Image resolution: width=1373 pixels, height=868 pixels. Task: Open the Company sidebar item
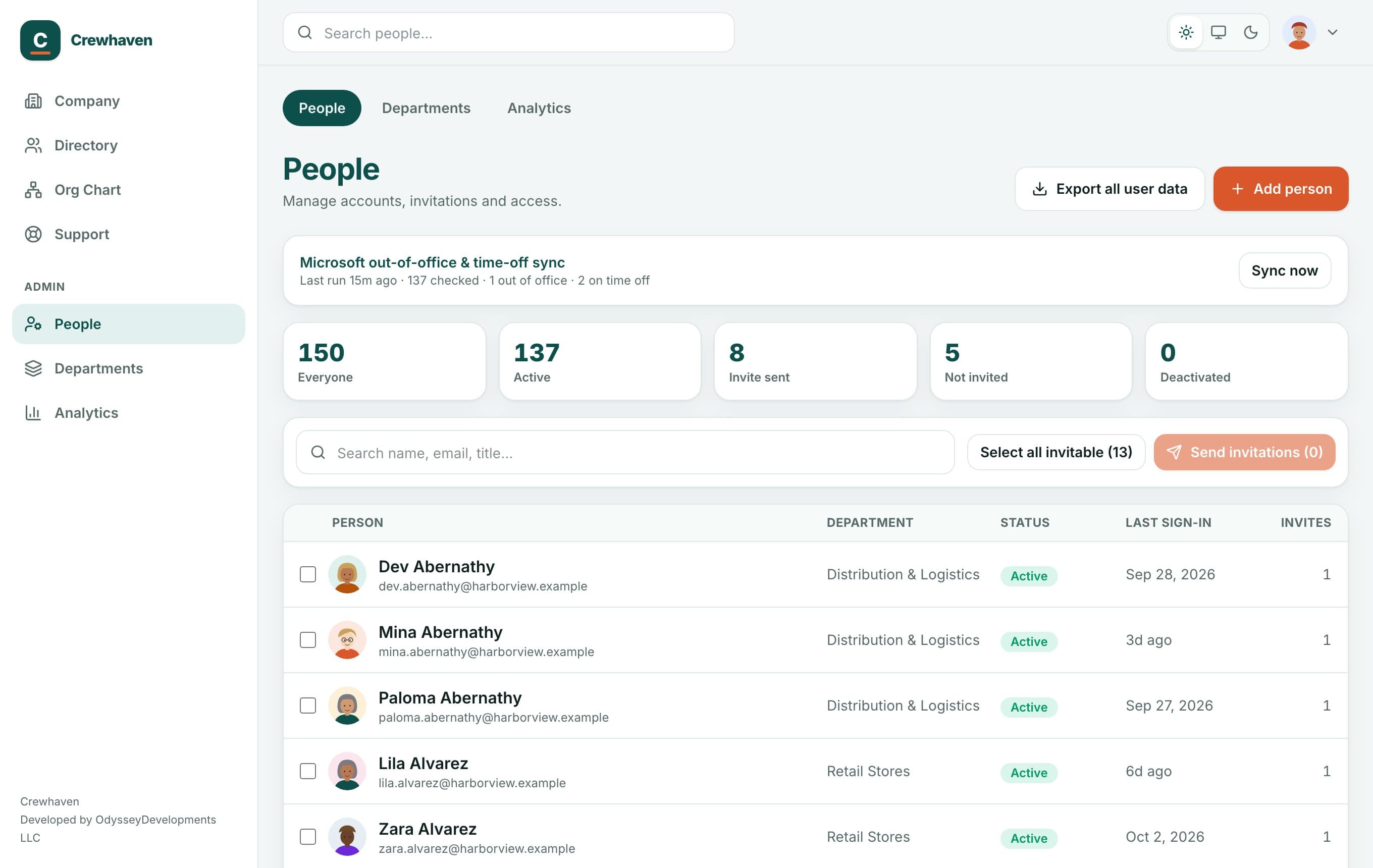128,101
